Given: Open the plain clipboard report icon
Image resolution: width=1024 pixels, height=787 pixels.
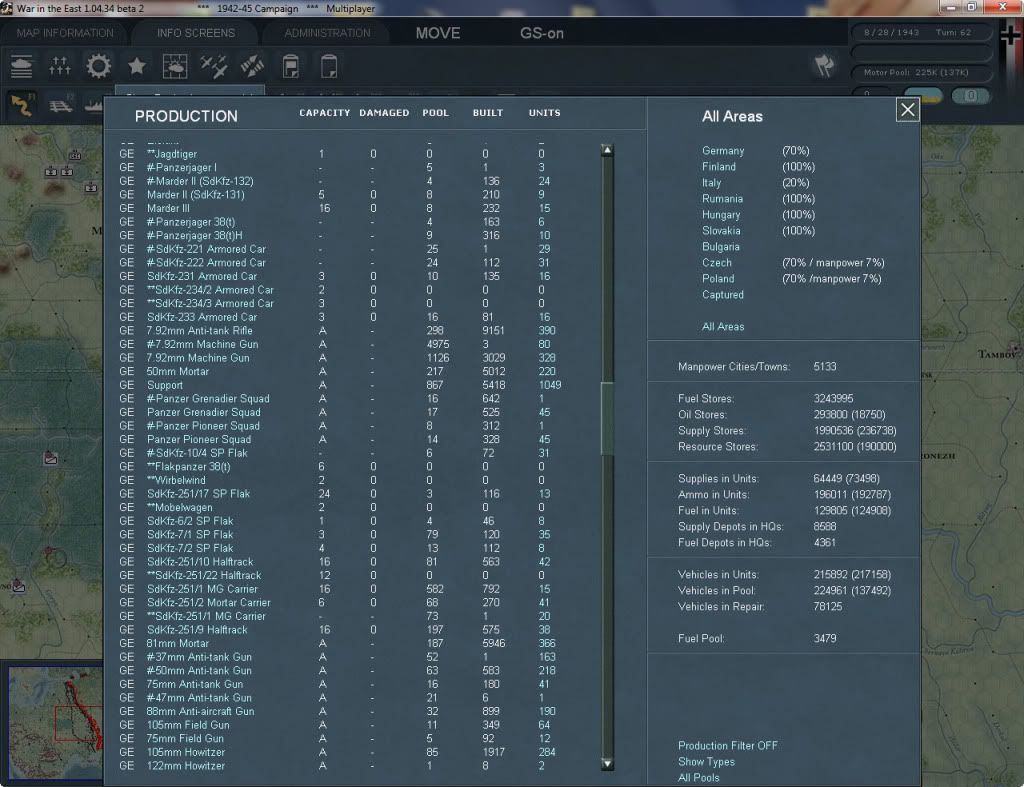Looking at the screenshot, I should (329, 67).
